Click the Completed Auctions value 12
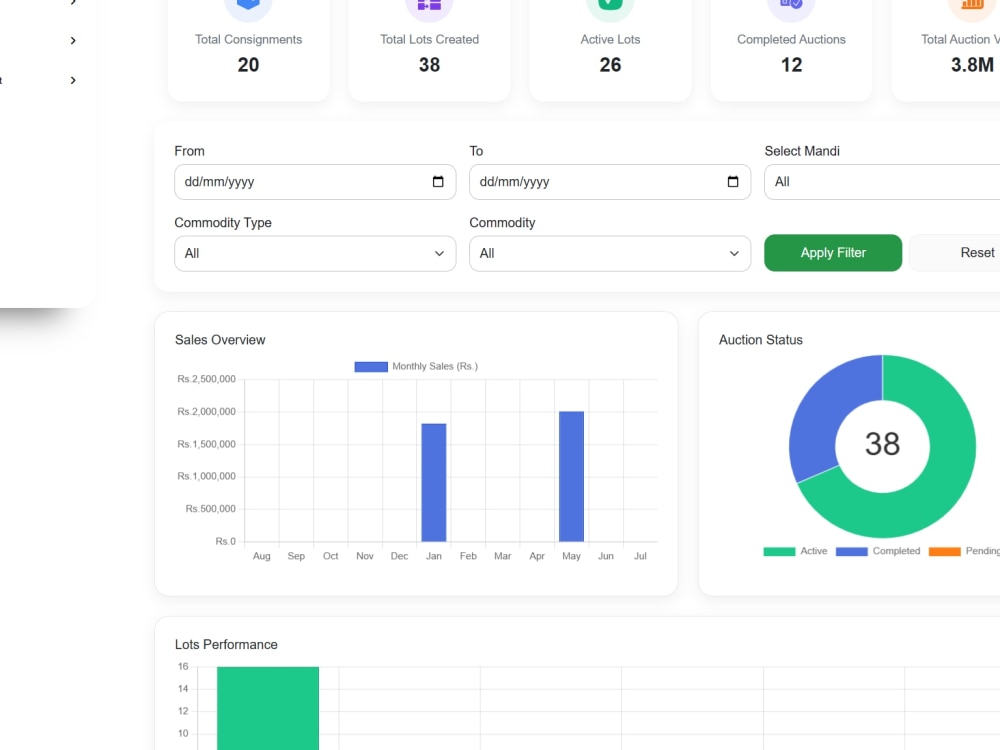The height and width of the screenshot is (750, 1000). coord(791,64)
